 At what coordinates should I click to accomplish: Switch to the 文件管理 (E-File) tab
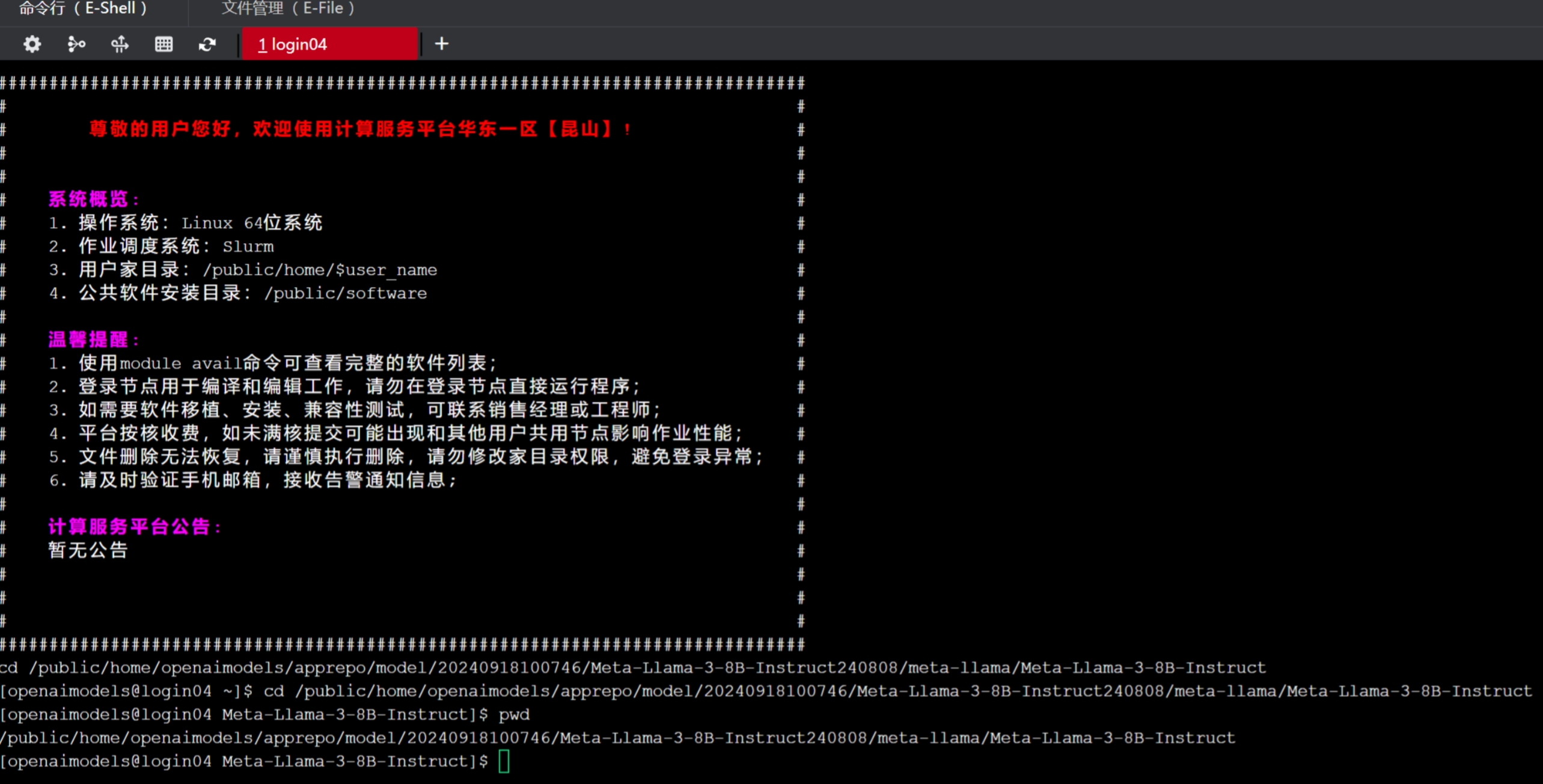point(289,8)
